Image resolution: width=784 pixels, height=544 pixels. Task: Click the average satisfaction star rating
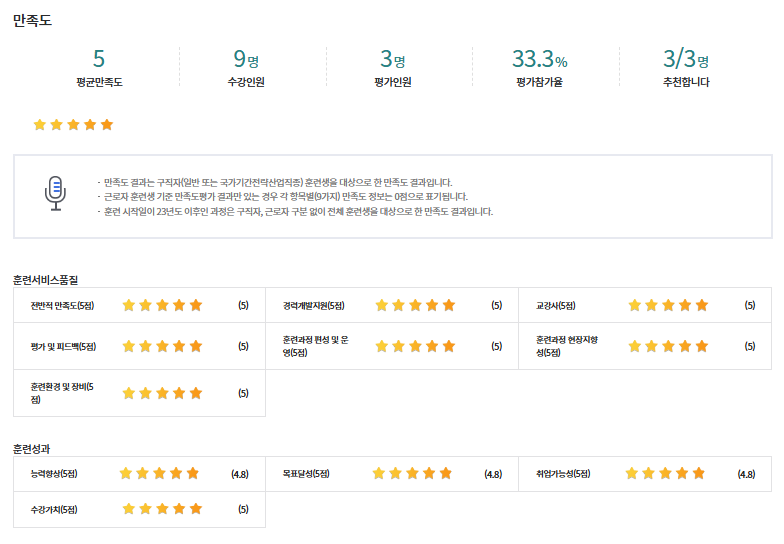click(74, 124)
